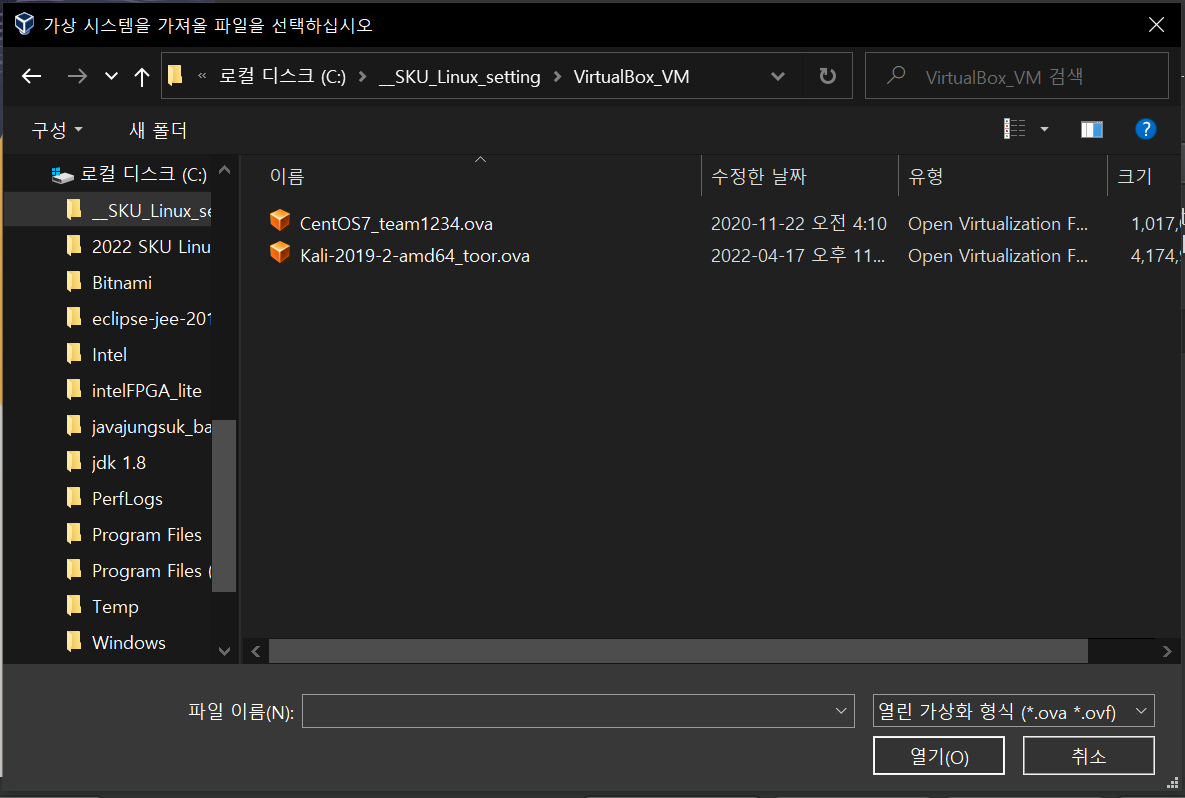Click the Kali OVA box icon
Viewport: 1185px width, 798px height.
click(280, 252)
